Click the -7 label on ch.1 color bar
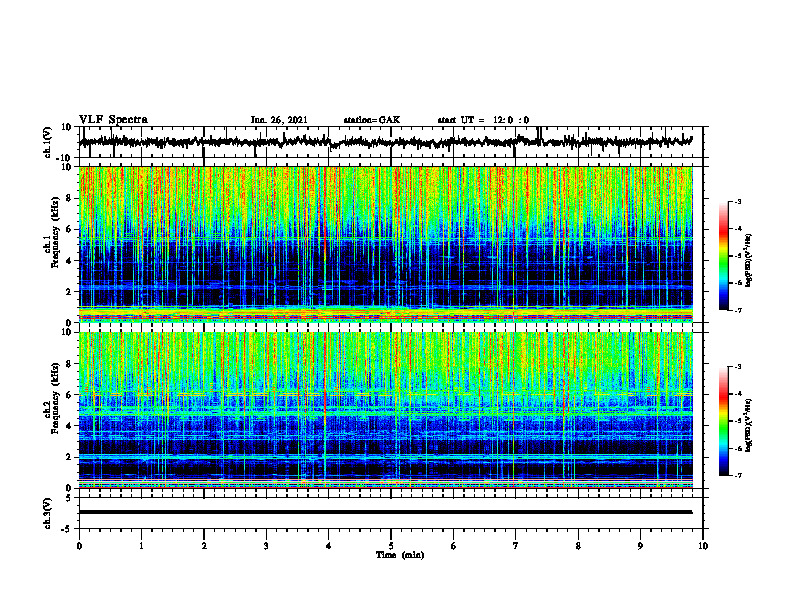This screenshot has height=612, width=792. tap(737, 310)
